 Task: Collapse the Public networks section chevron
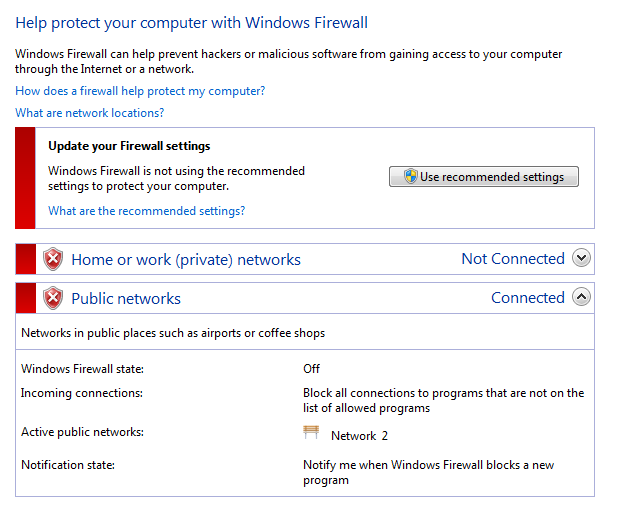click(x=581, y=297)
